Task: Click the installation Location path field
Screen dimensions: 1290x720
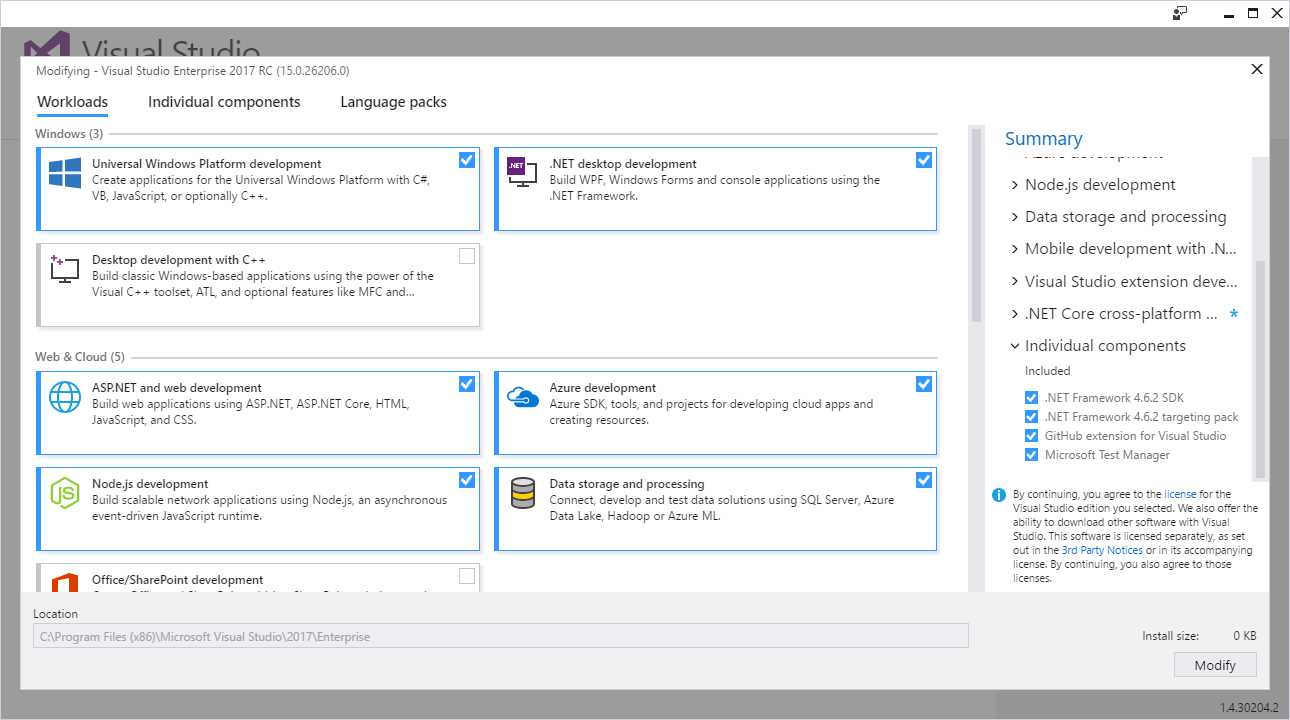Action: point(500,635)
